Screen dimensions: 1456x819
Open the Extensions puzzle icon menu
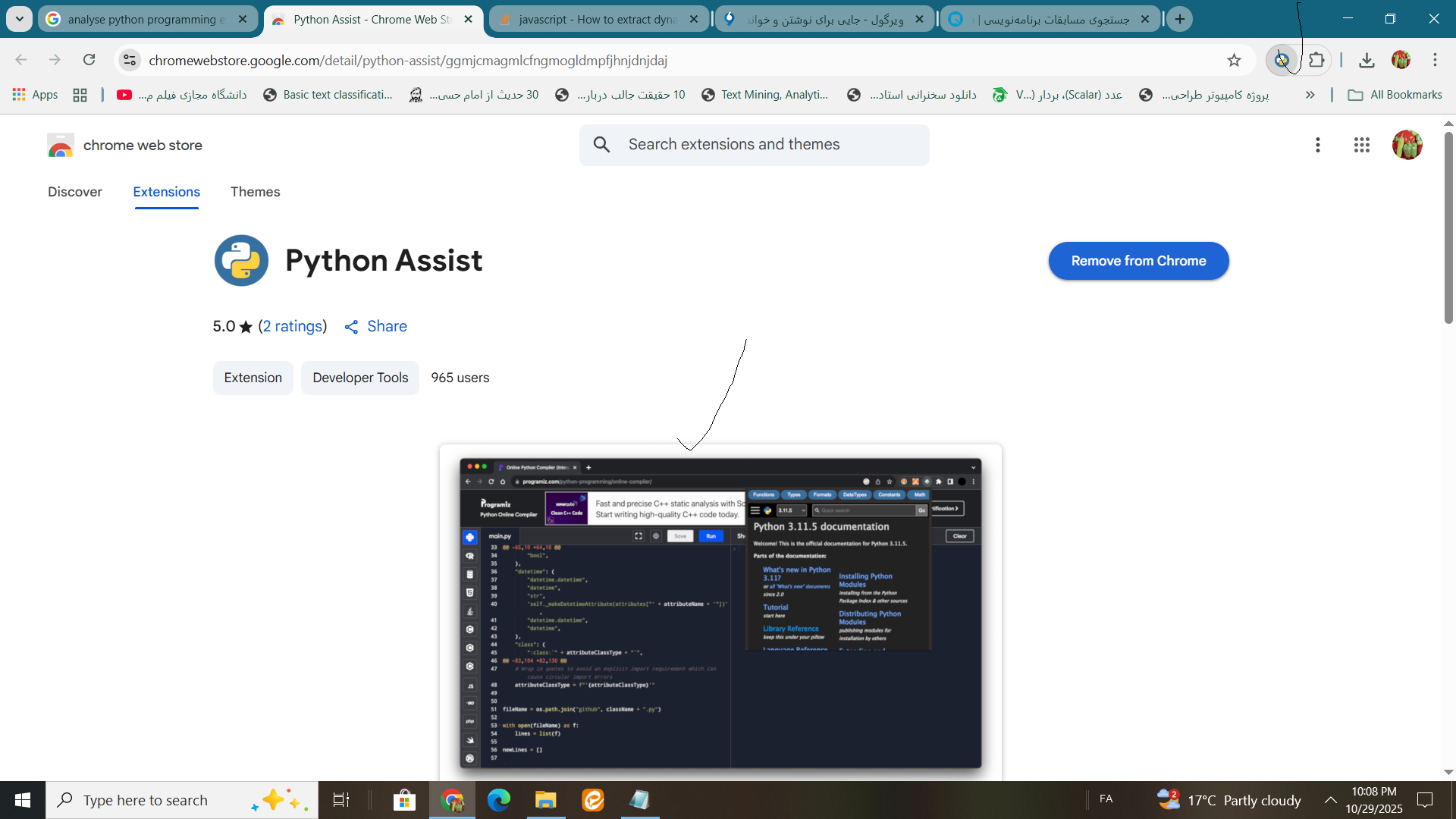point(1317,60)
